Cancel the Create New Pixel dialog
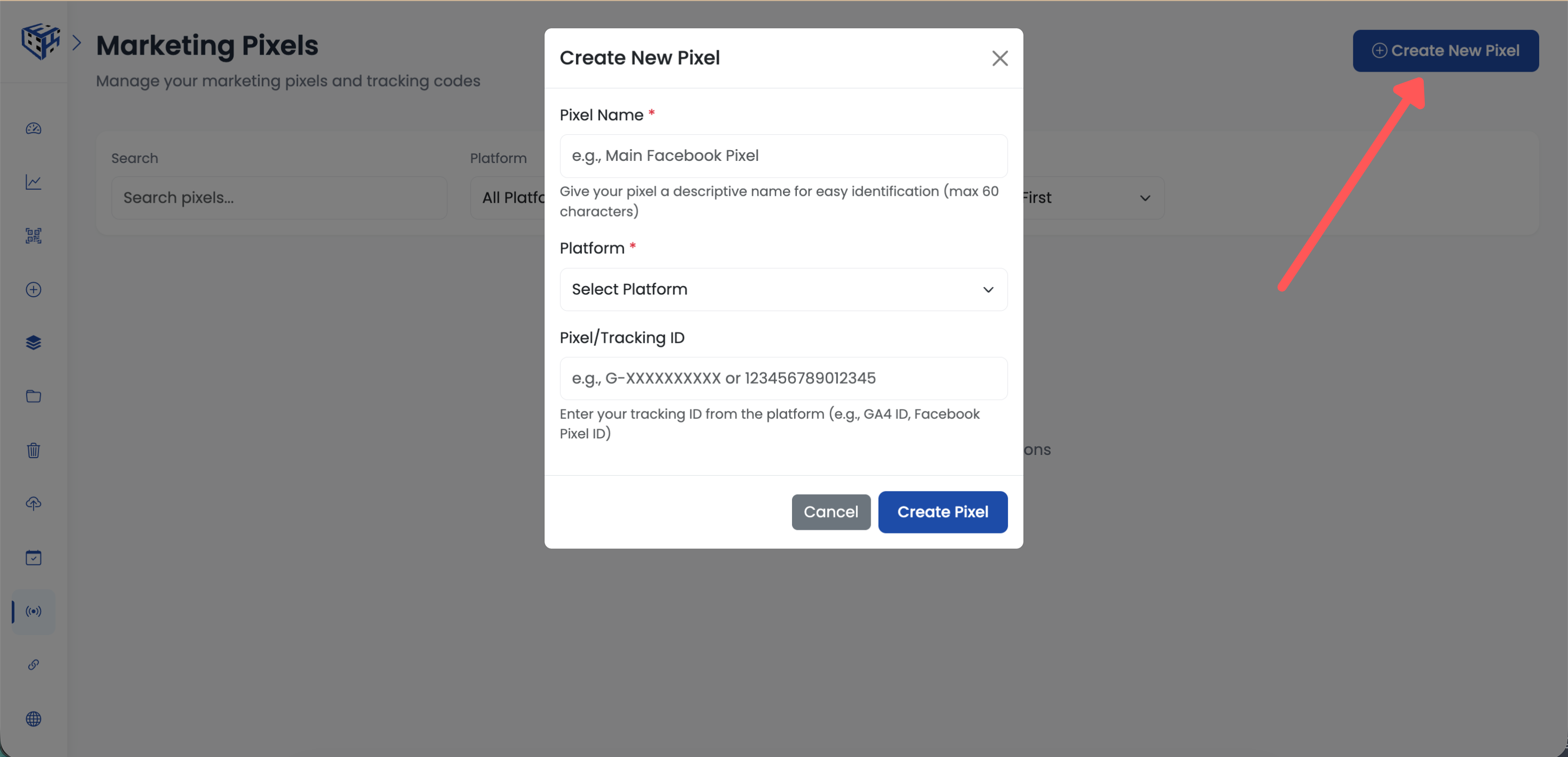The image size is (1568, 757). [x=831, y=512]
